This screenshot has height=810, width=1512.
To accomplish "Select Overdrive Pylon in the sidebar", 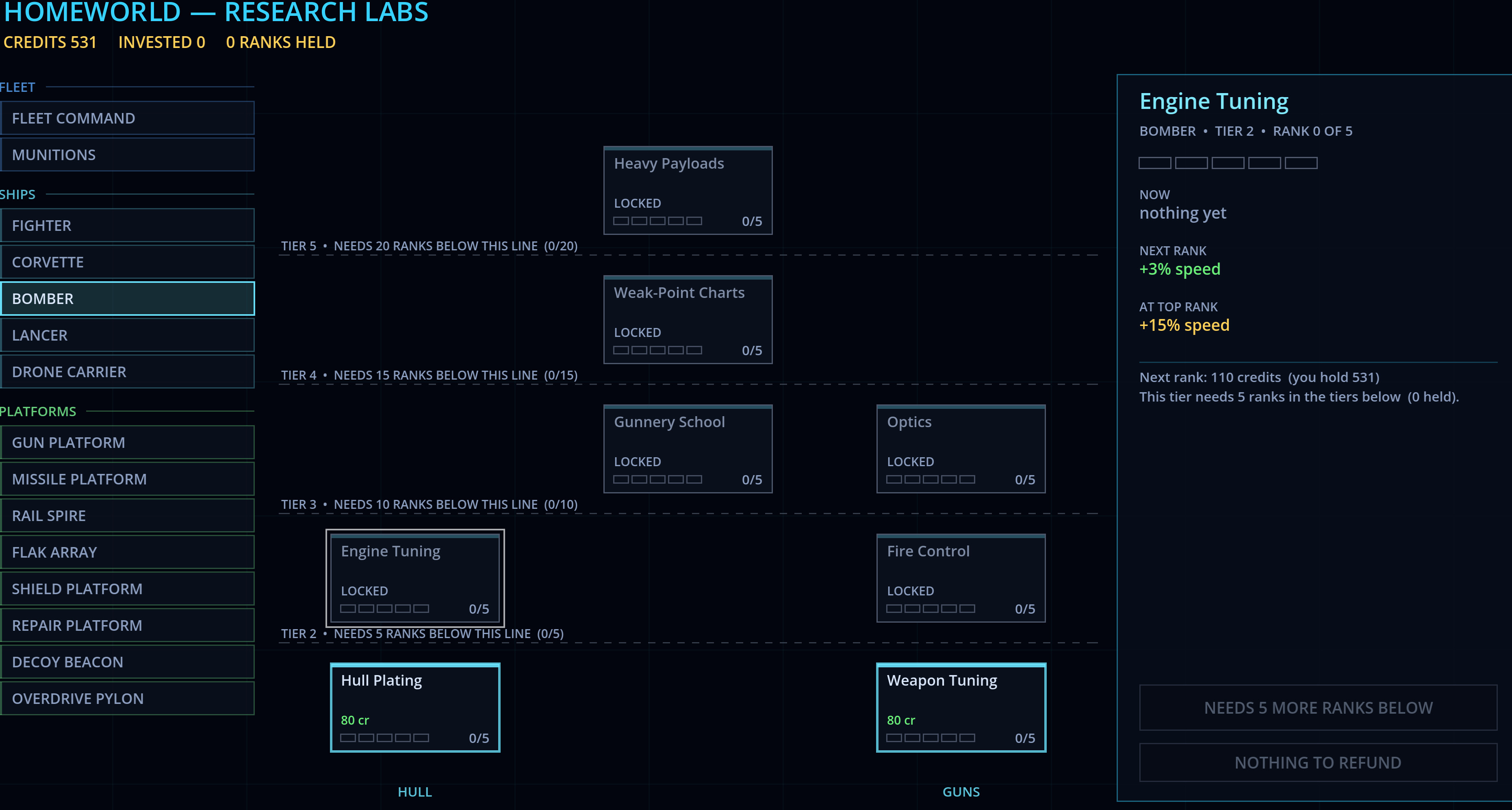I will tap(127, 698).
